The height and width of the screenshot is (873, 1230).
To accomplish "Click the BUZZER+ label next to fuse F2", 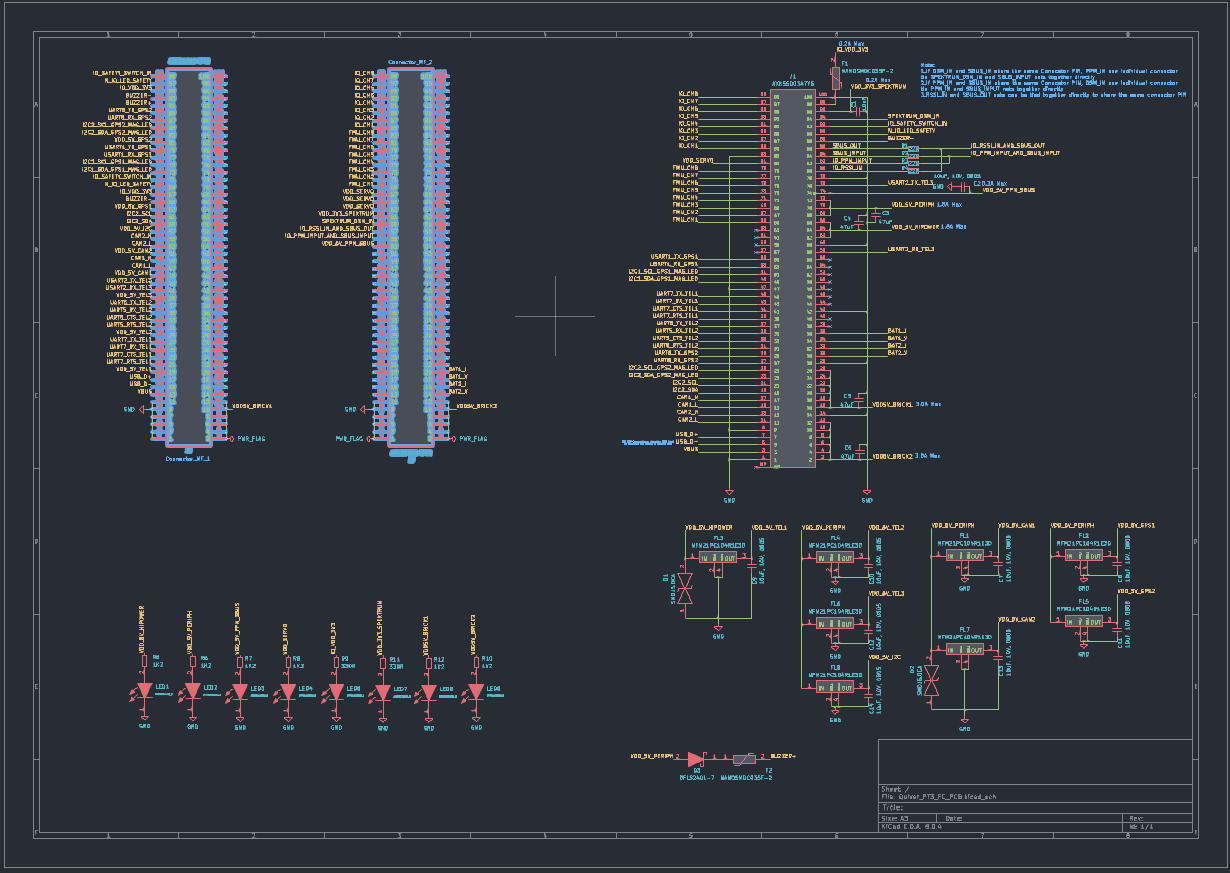I will (x=782, y=757).
